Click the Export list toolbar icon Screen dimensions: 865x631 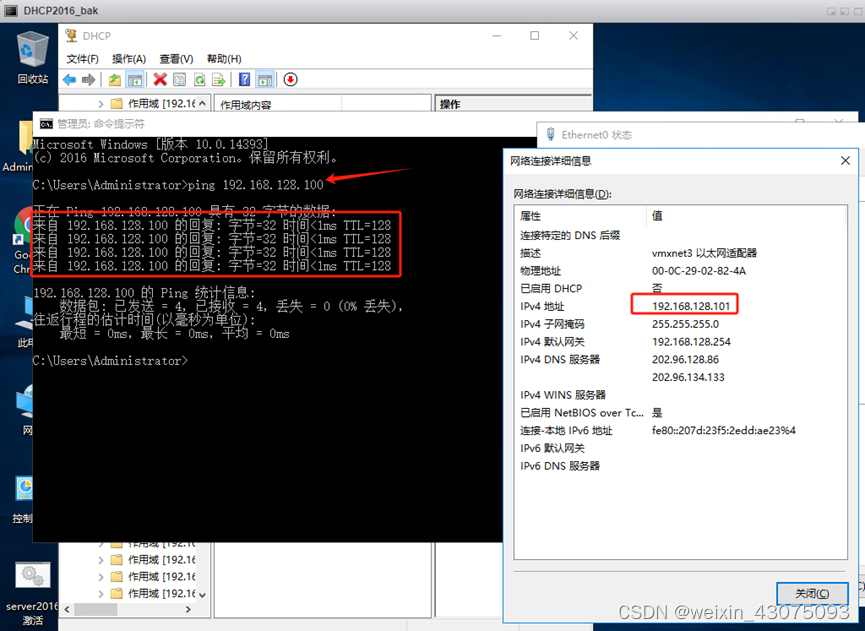tap(219, 80)
